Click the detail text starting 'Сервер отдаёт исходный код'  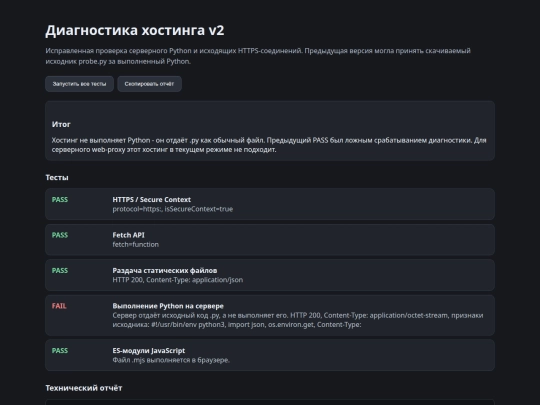point(298,320)
